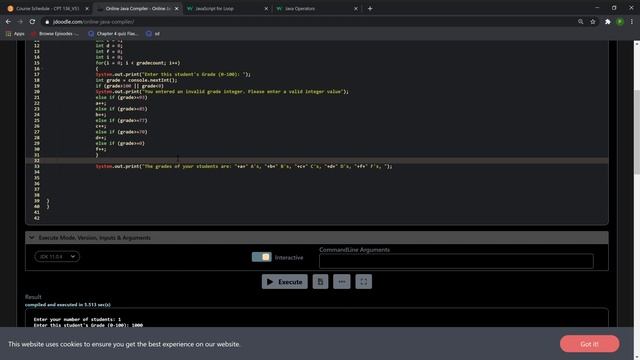The height and width of the screenshot is (360, 640).
Task: Open the Chrome three-dot menu
Action: pyautogui.click(x=631, y=22)
